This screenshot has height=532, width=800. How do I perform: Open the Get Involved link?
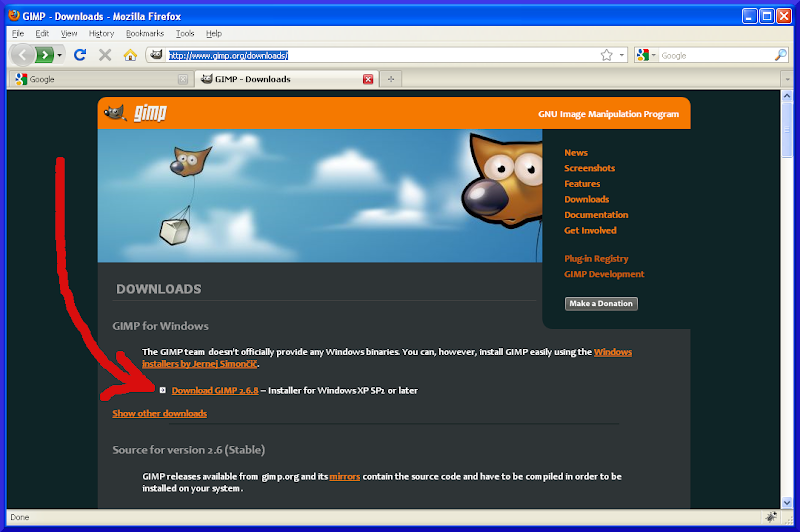[x=590, y=230]
